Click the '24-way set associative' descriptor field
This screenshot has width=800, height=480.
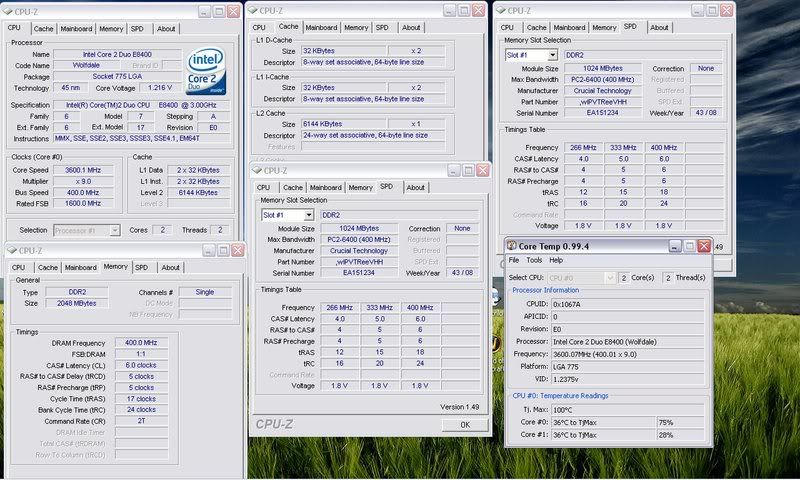point(373,135)
